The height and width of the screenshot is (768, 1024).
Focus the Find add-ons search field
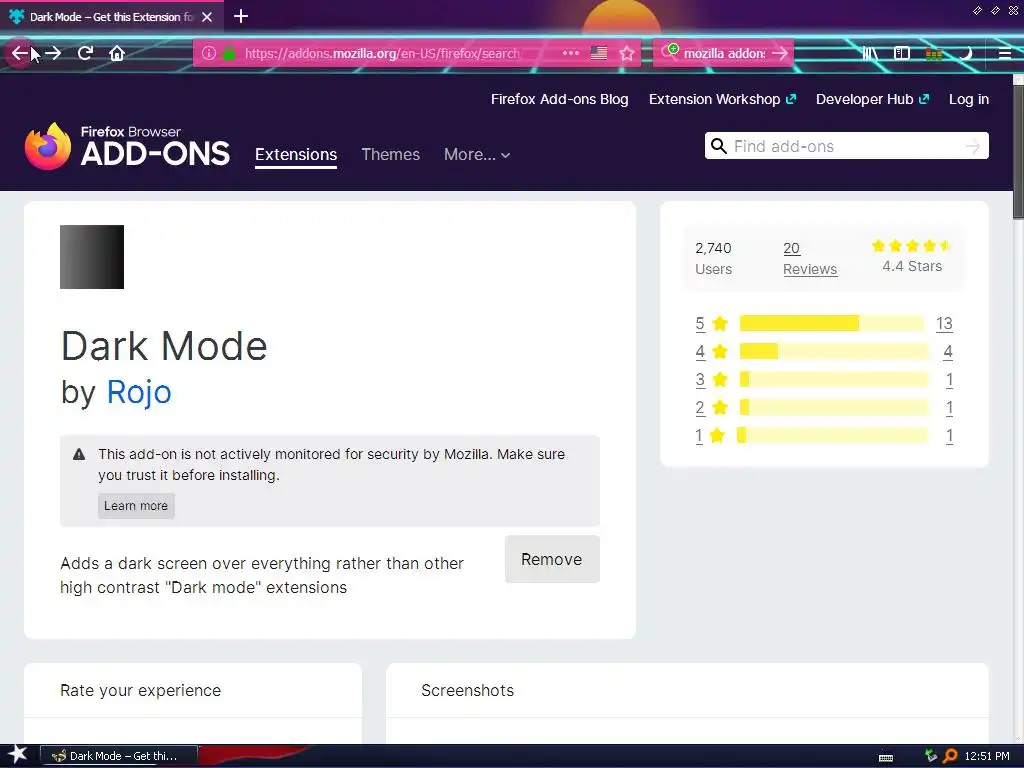pos(846,146)
